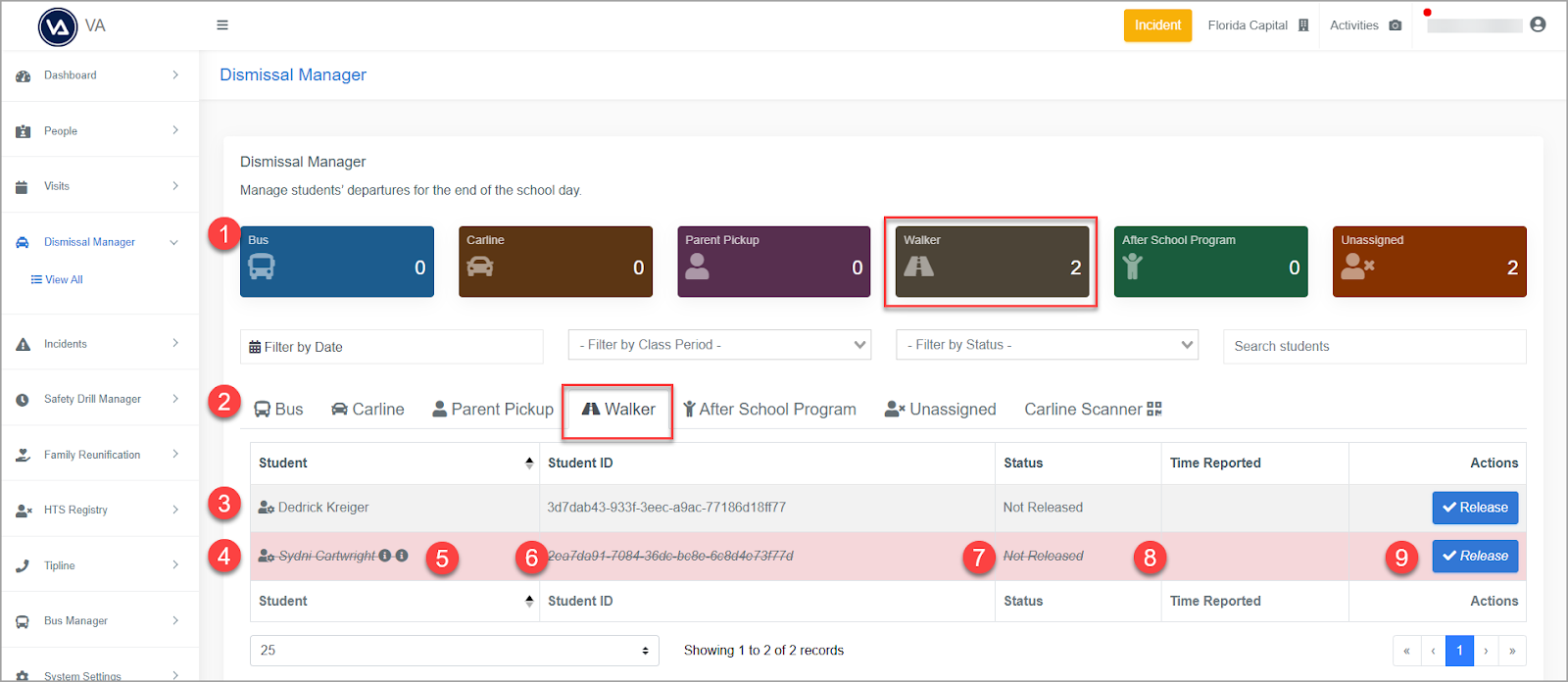Click the bus icon on the Bus card

click(x=262, y=267)
